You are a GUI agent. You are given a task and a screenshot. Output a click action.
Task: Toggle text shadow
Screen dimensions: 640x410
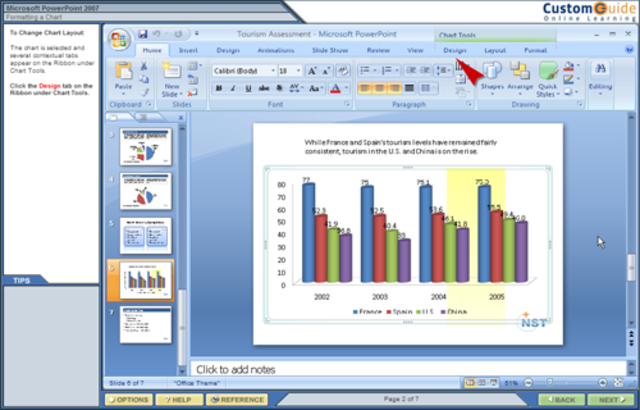coord(280,88)
